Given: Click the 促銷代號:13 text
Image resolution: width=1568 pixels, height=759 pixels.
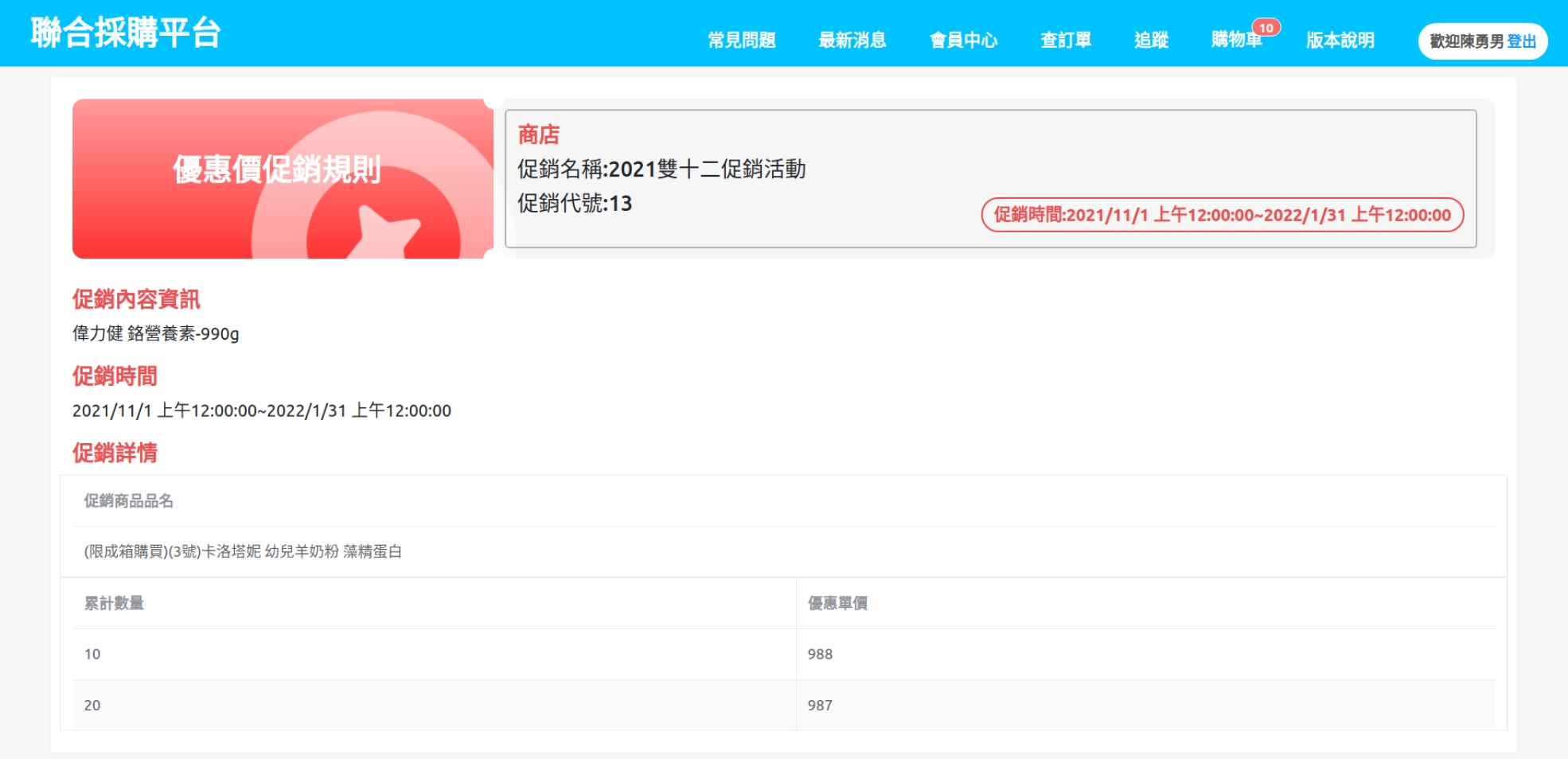Looking at the screenshot, I should pyautogui.click(x=575, y=203).
